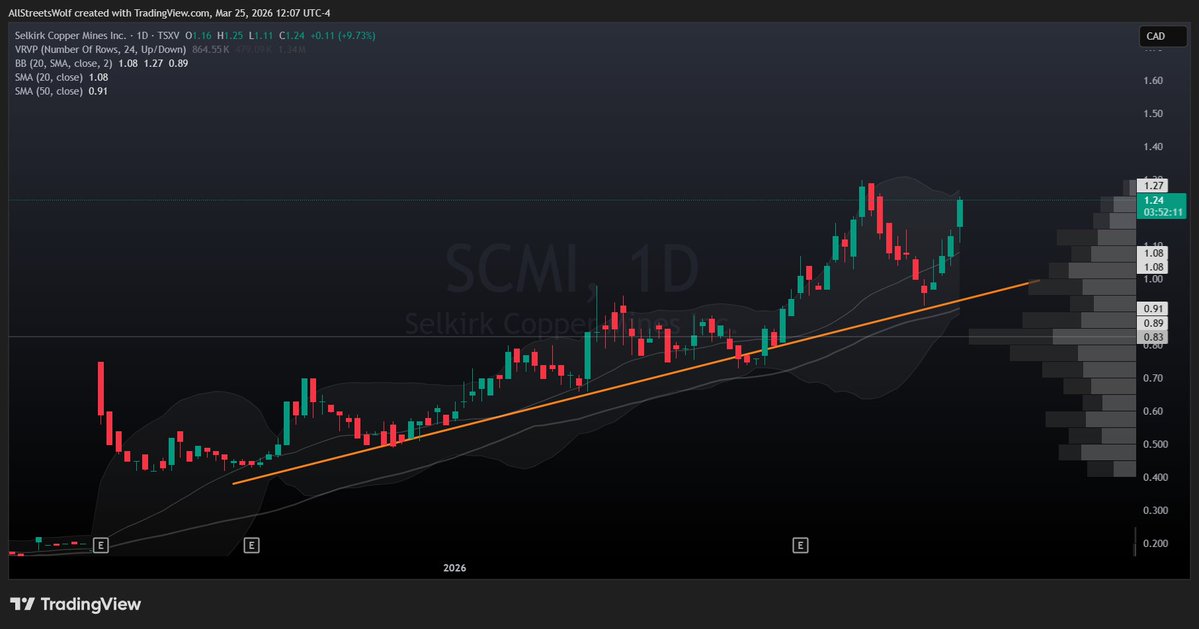The image size is (1199, 629).
Task: Click the 1.50 price axis label
Action: 1153,114
